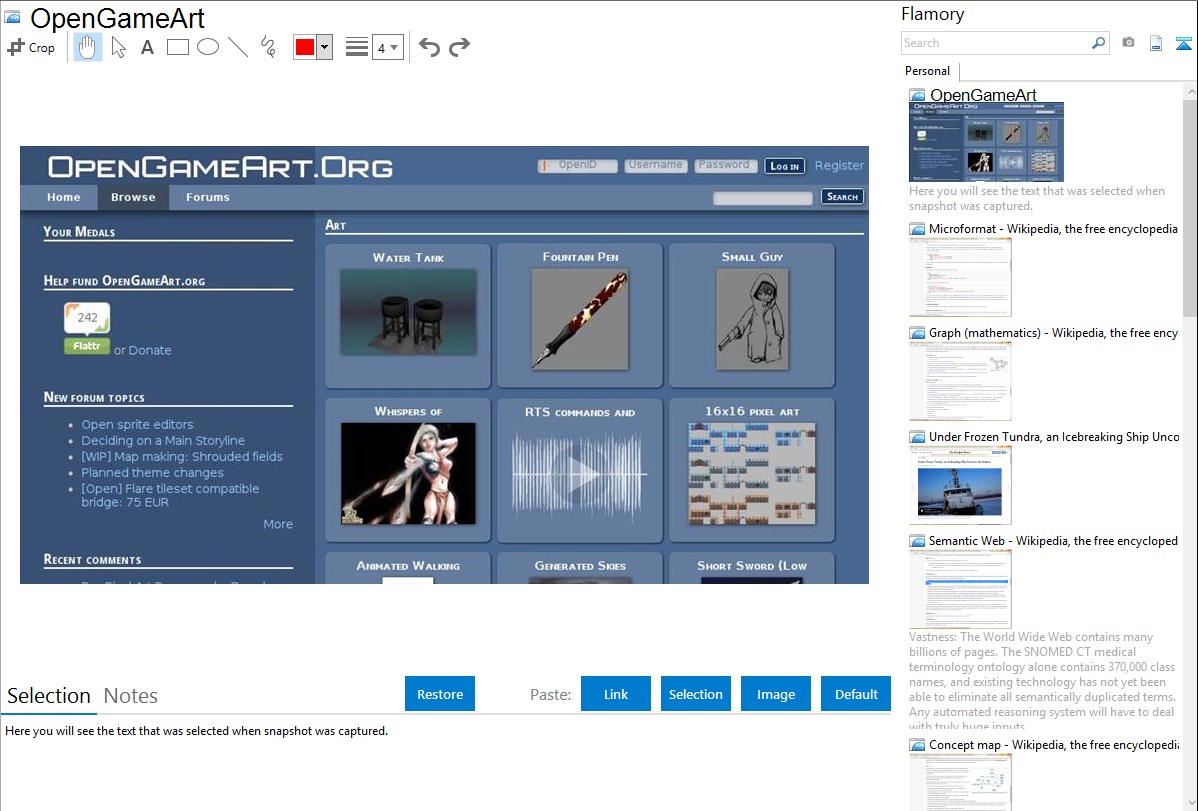
Task: Open 'Planned theme changes' forum topic
Action: 153,472
